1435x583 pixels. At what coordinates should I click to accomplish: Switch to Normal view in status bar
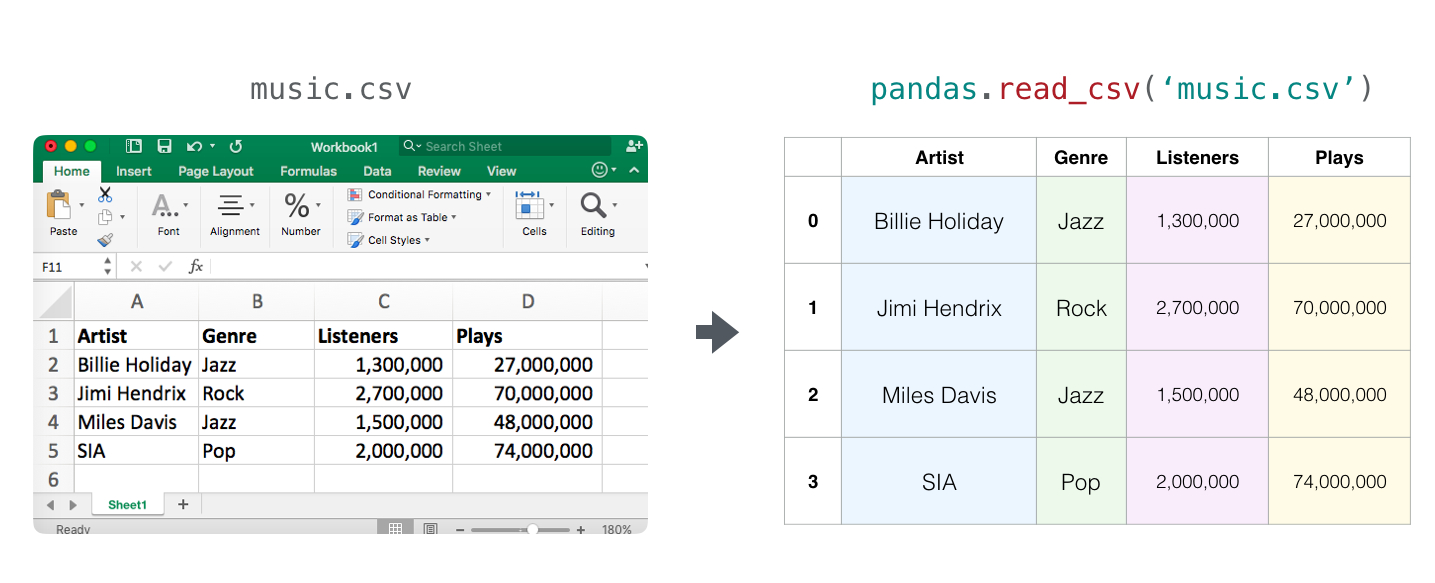tap(396, 528)
